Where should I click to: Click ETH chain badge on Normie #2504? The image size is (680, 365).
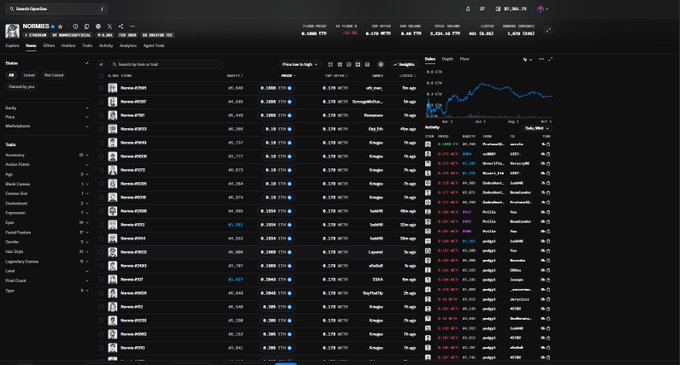[x=290, y=88]
